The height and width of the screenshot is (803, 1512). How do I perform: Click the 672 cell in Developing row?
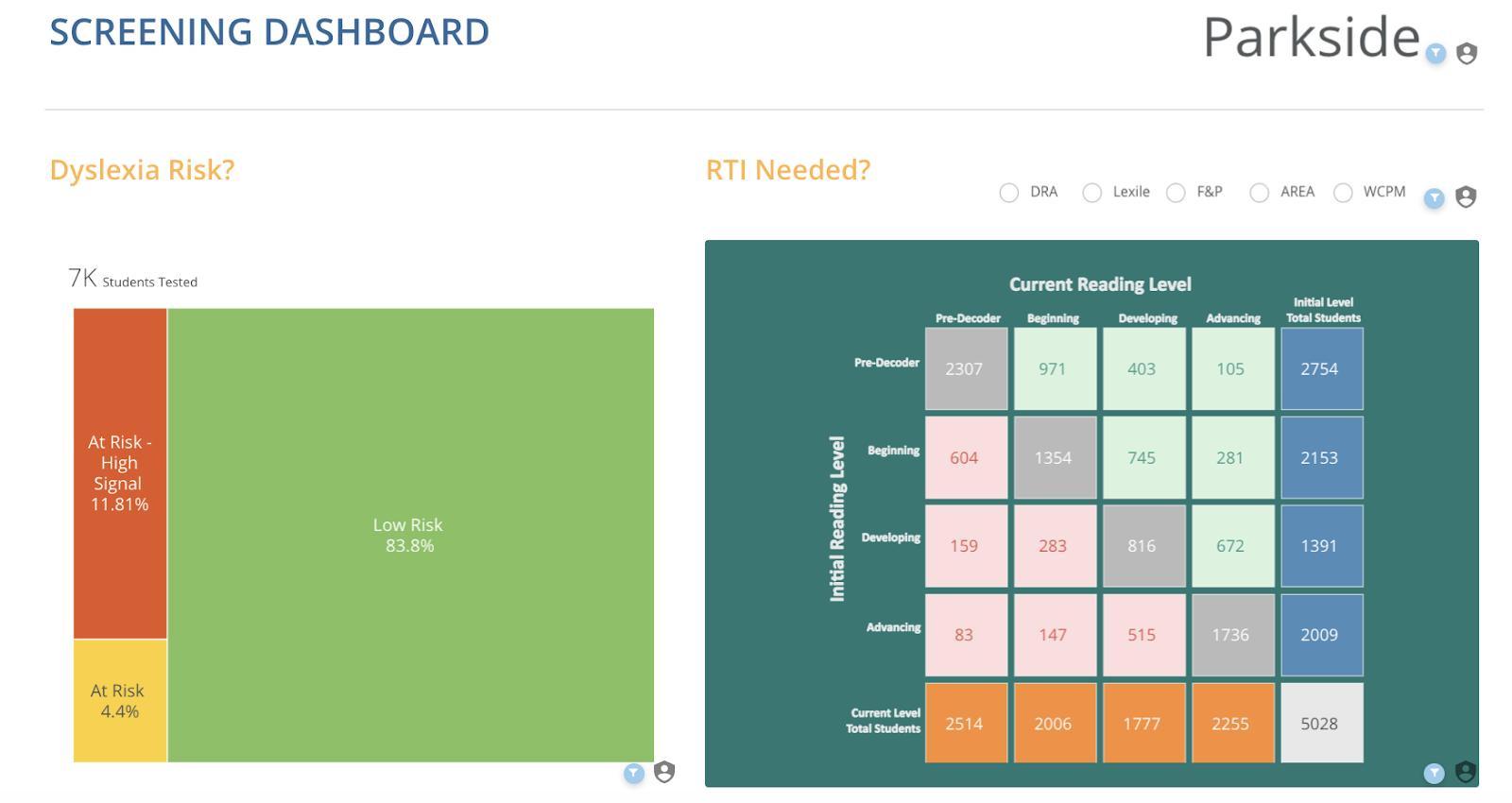click(1232, 546)
